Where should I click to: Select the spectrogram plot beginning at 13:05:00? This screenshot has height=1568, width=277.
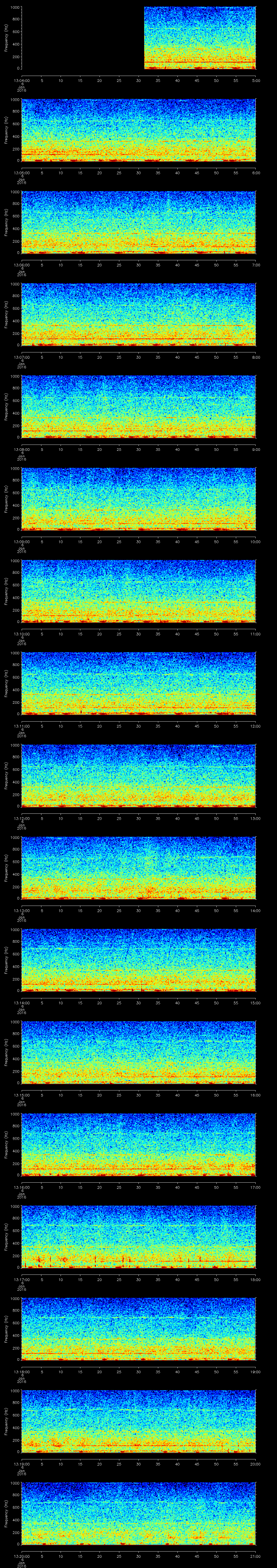click(x=139, y=130)
